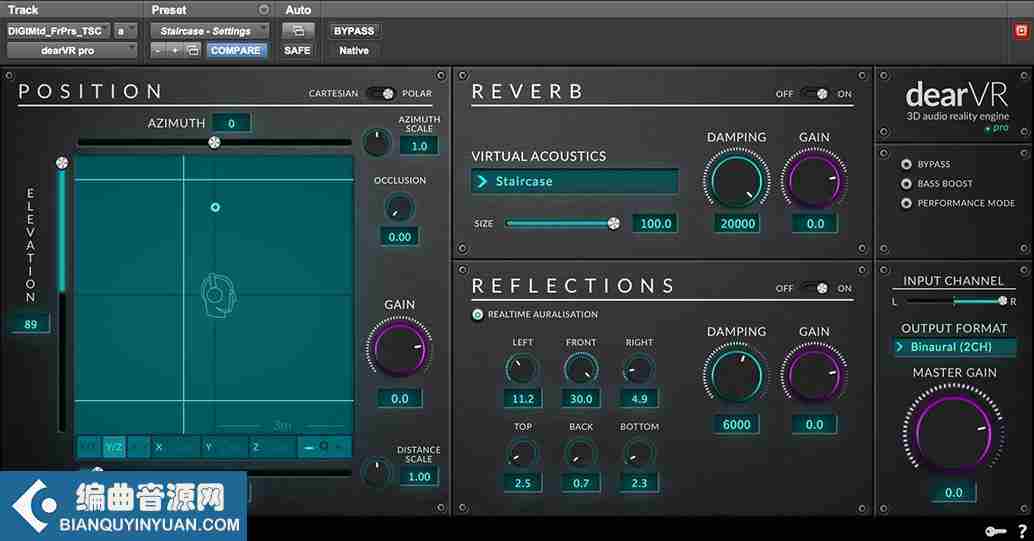Enable Performance Mode option

pos(906,203)
